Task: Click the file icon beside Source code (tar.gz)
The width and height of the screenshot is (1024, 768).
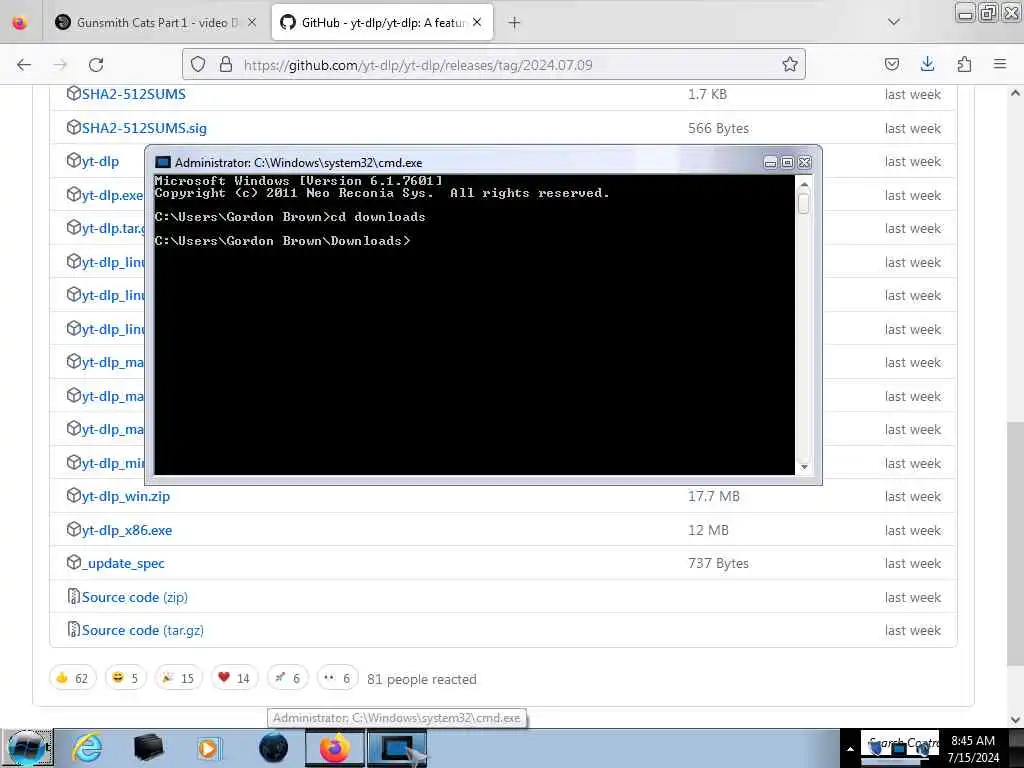Action: click(x=73, y=630)
